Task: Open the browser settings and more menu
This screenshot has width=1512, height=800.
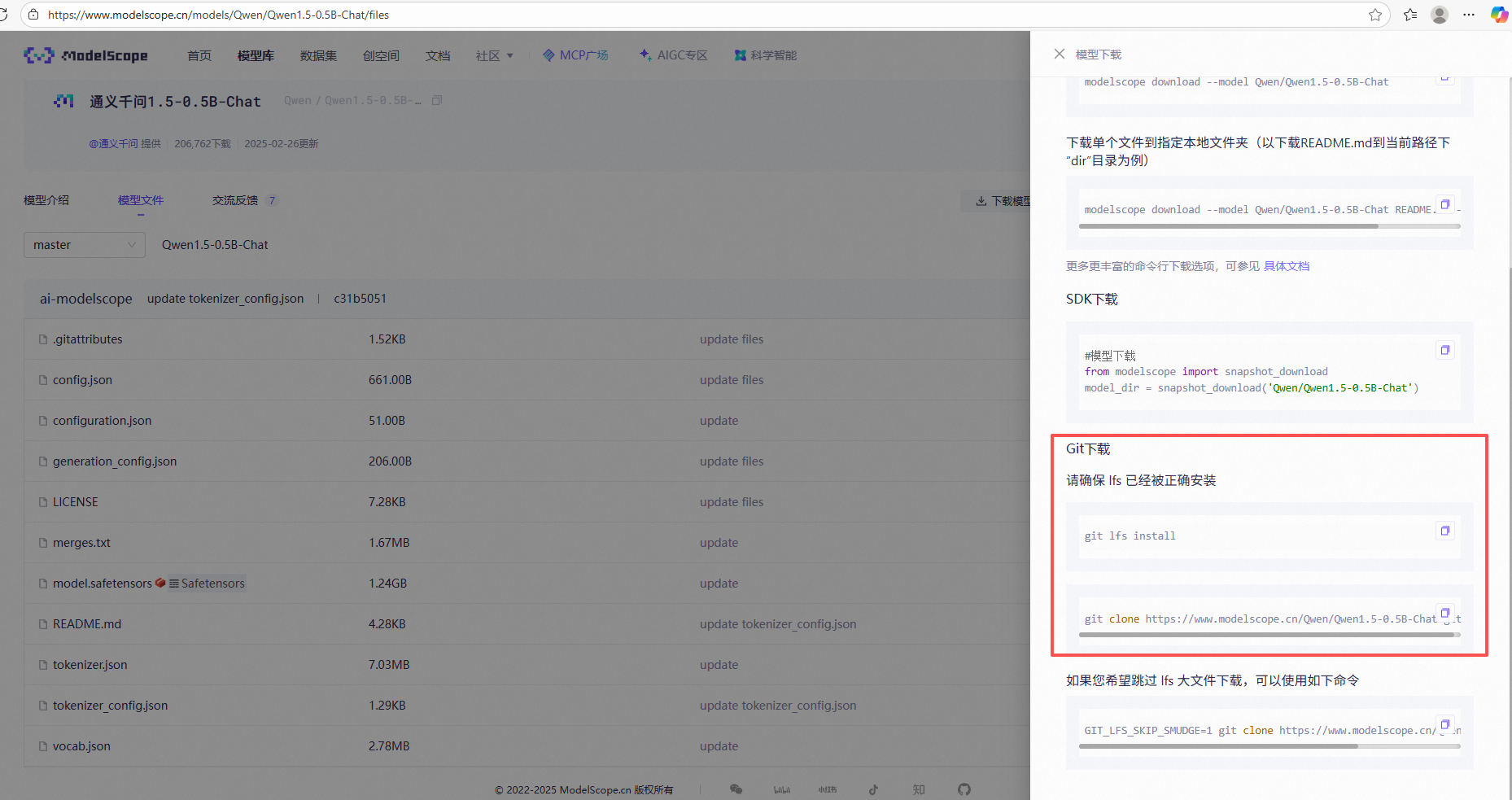Action: point(1469,15)
